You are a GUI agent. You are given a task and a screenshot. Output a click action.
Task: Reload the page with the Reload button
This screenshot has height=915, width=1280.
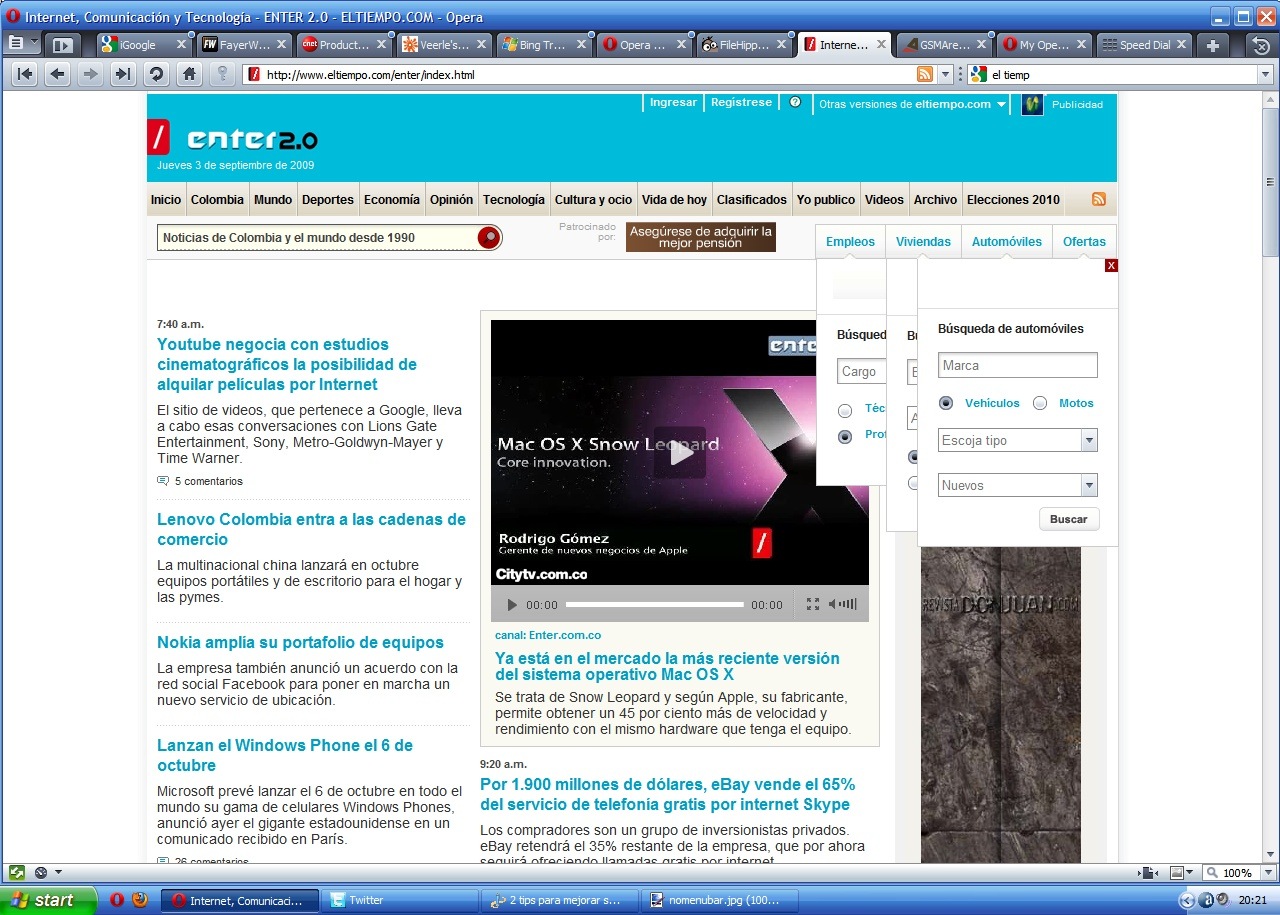pos(156,74)
